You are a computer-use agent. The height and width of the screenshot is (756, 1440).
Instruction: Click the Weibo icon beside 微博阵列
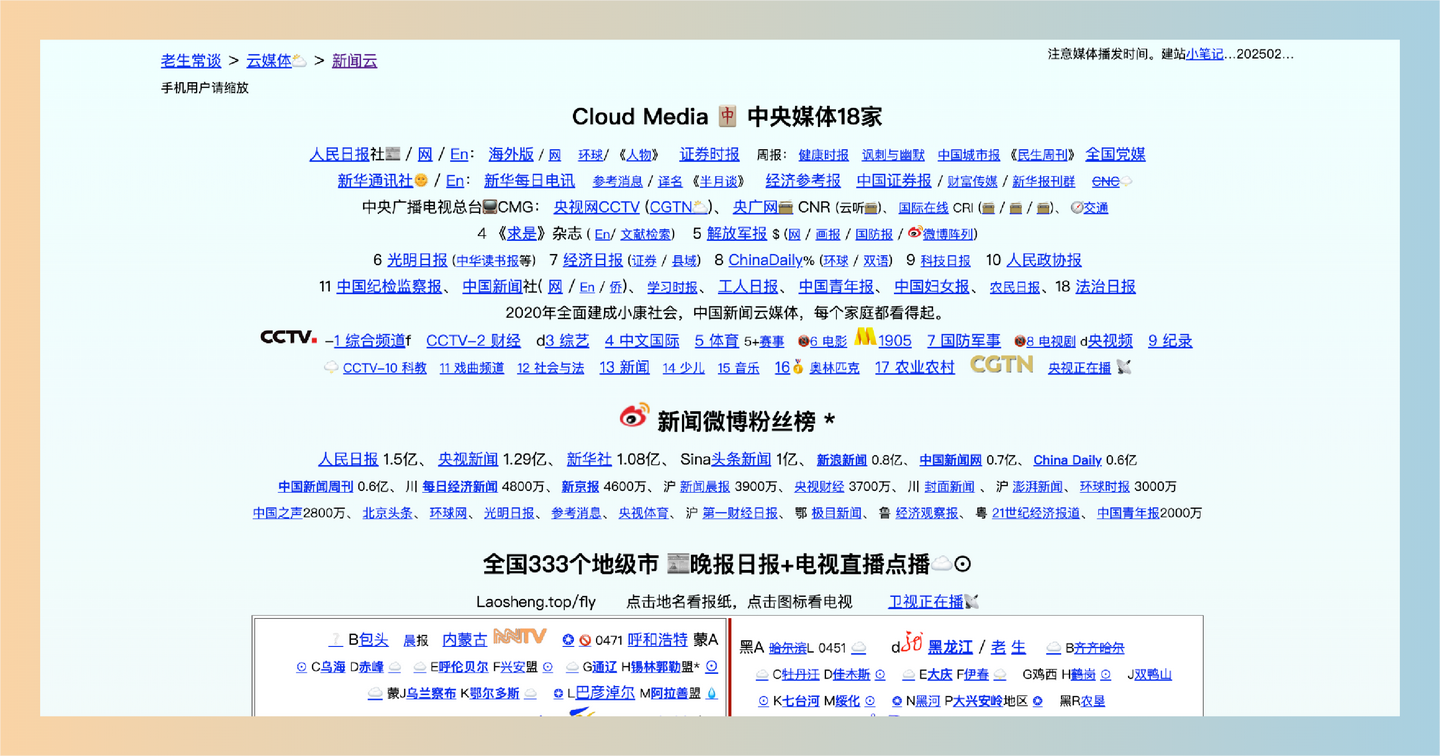[x=914, y=234]
